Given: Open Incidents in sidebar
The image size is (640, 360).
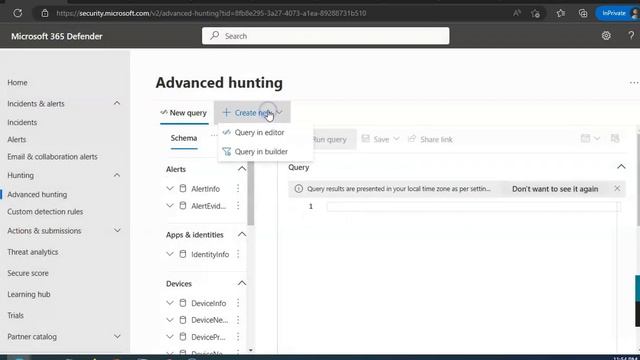Looking at the screenshot, I should (x=22, y=122).
